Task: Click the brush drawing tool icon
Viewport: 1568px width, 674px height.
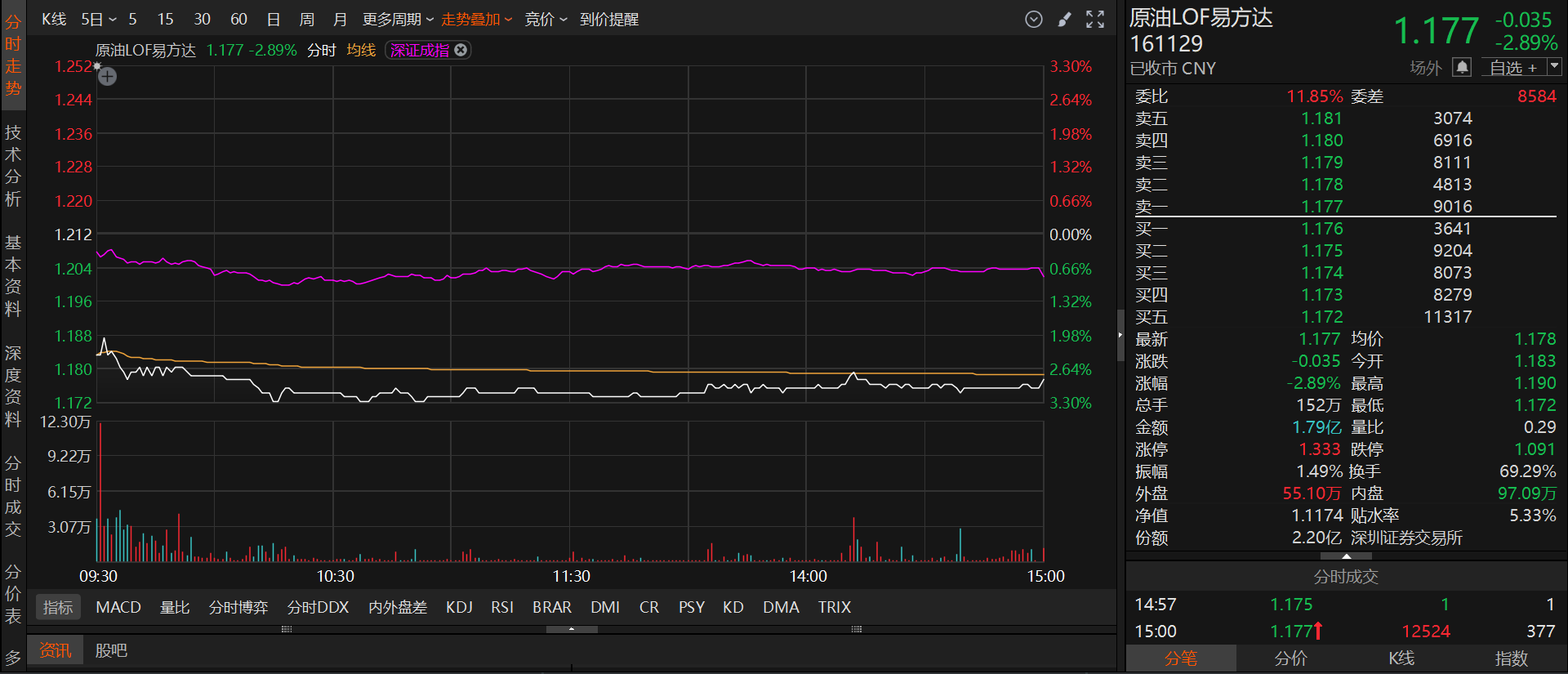Action: pyautogui.click(x=1064, y=20)
